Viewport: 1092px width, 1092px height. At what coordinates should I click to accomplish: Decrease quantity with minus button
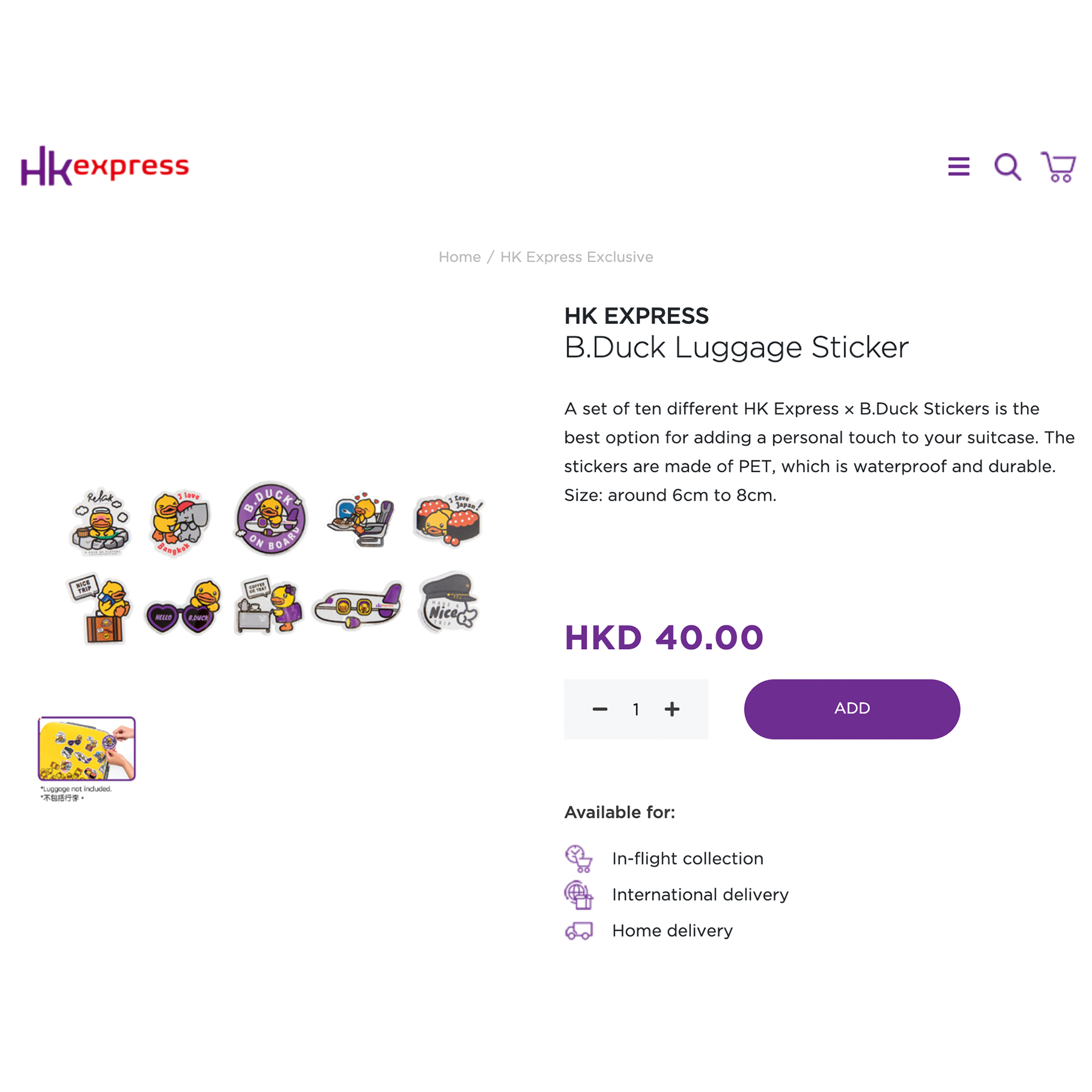600,709
